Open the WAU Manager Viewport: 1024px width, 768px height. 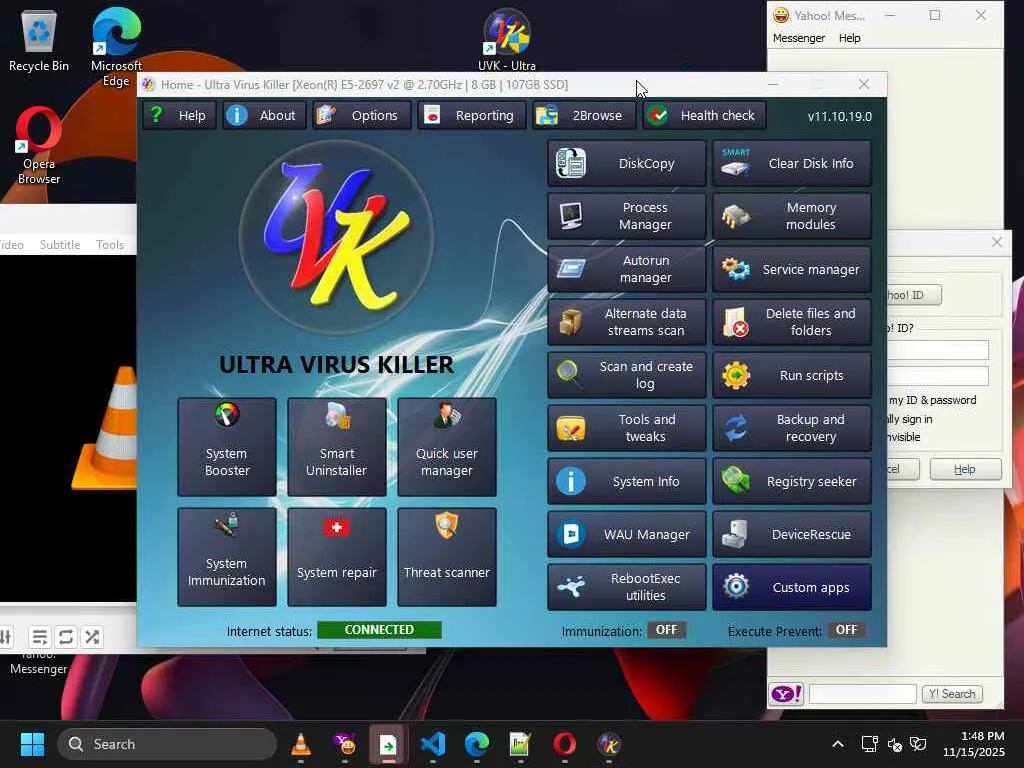click(626, 534)
